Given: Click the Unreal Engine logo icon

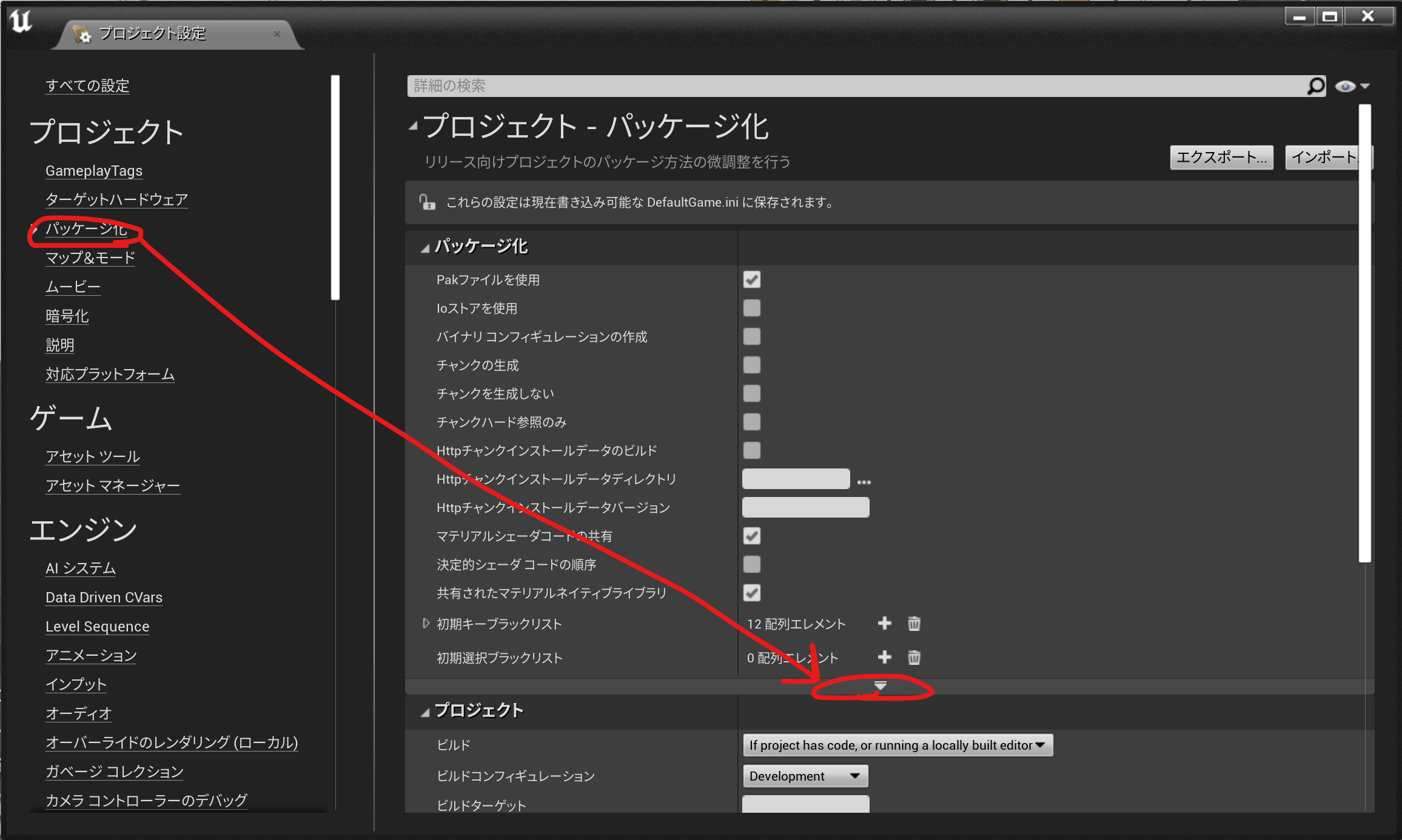Looking at the screenshot, I should pyautogui.click(x=21, y=21).
